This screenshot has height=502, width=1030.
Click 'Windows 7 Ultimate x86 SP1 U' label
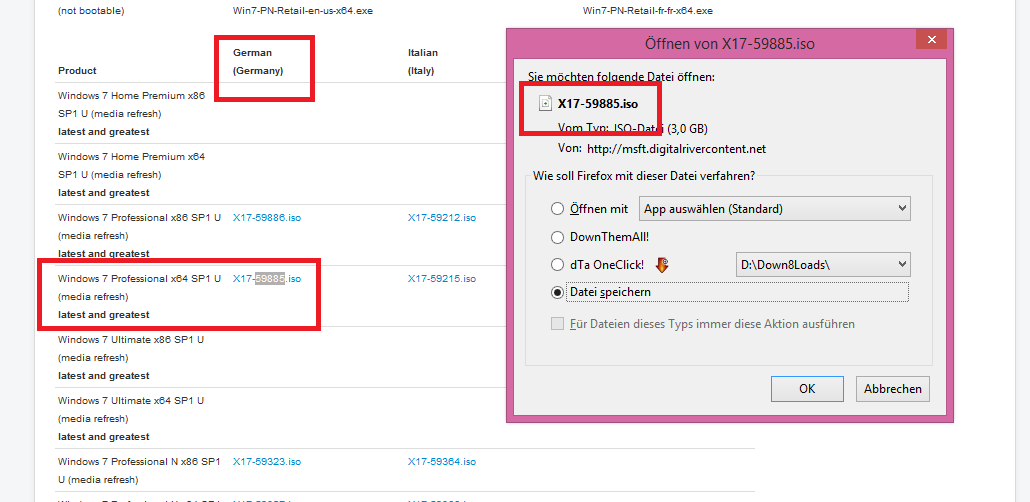click(x=131, y=340)
